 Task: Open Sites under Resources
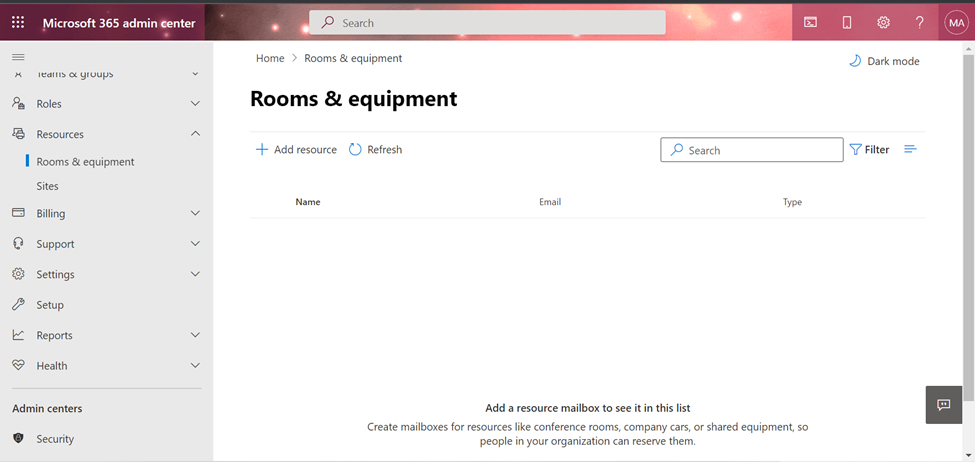click(47, 186)
